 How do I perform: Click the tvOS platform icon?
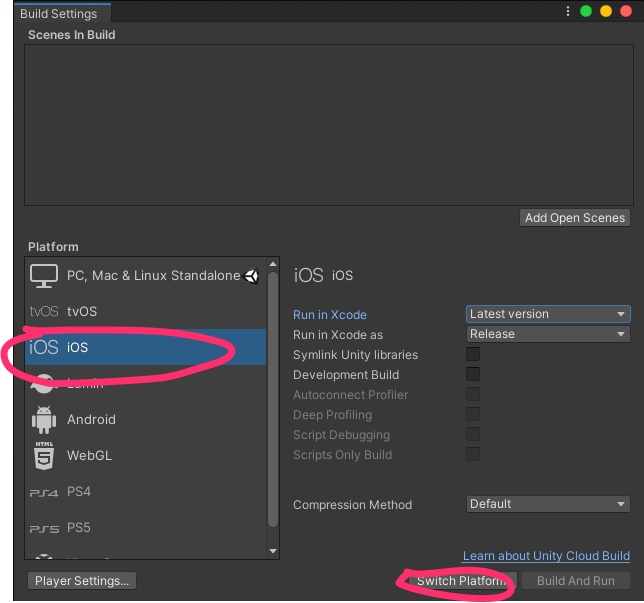coord(44,311)
